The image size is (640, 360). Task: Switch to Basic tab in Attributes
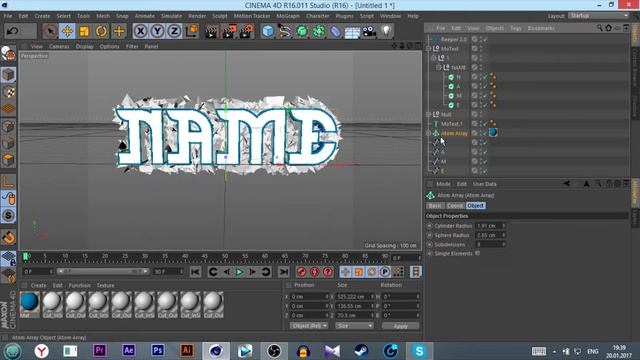point(435,206)
